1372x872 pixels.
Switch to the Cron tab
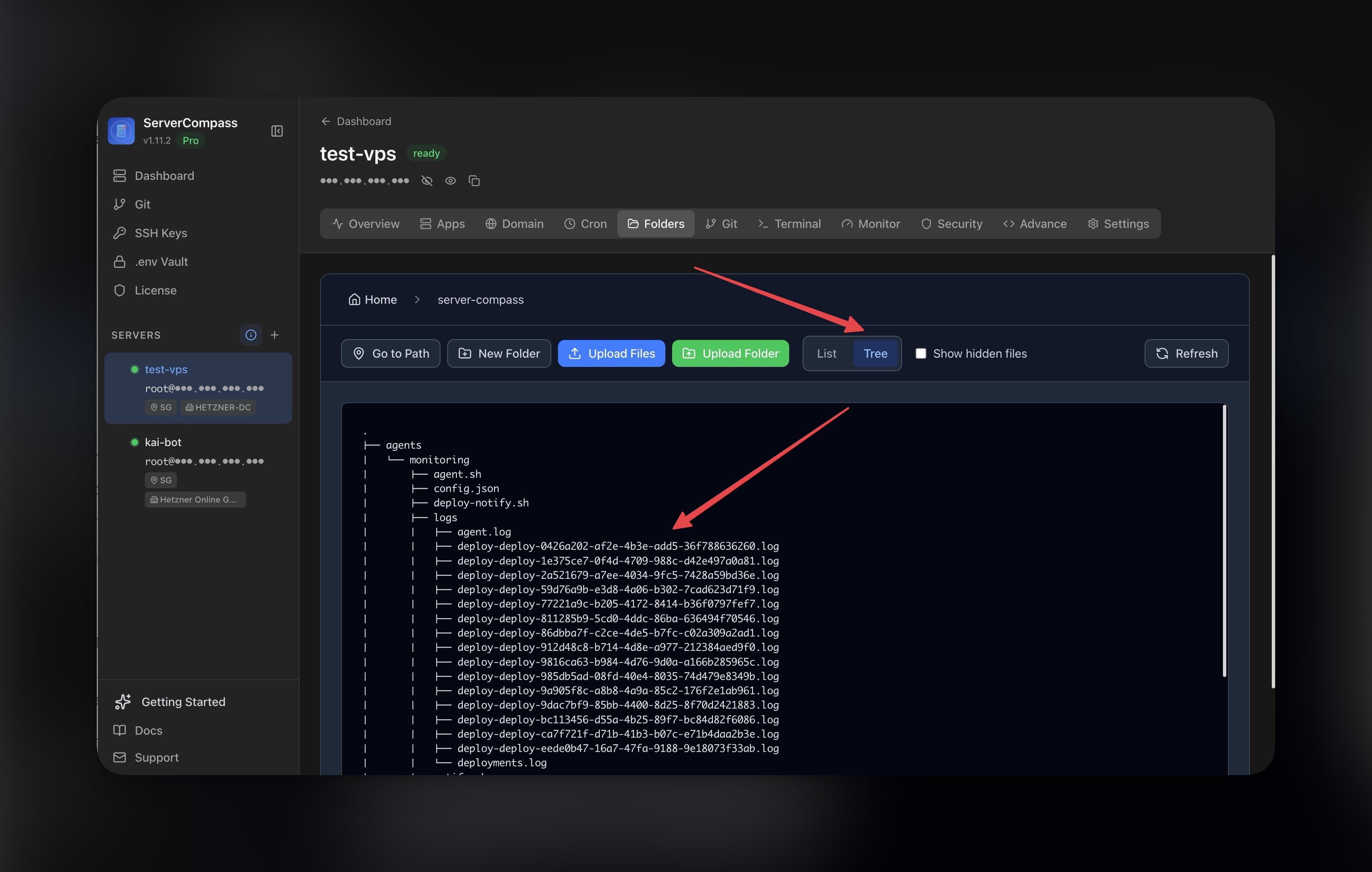click(x=585, y=224)
